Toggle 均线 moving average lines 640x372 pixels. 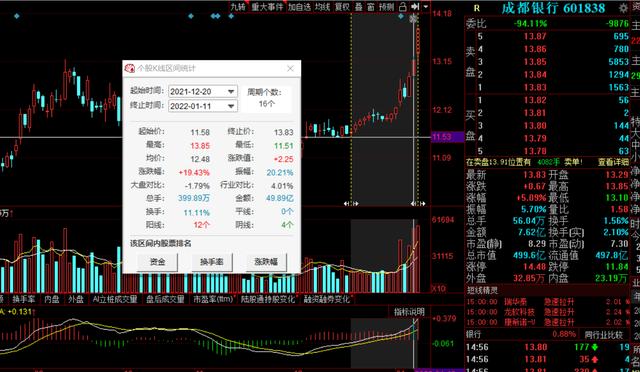tap(322, 7)
